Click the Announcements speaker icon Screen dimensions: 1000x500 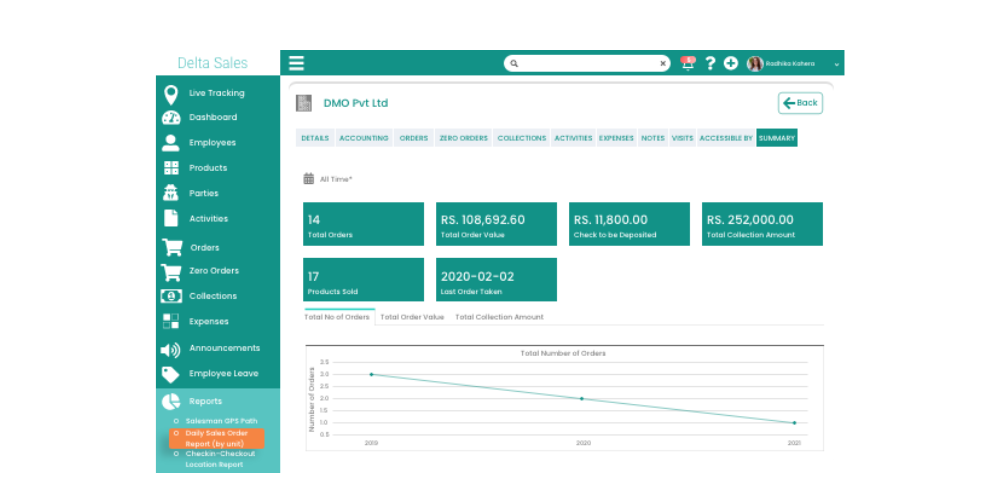170,349
